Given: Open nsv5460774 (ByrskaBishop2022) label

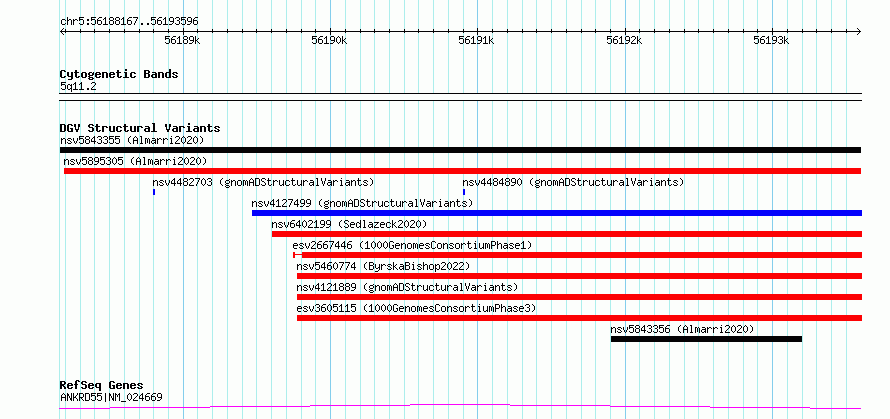Looking at the screenshot, I should coord(384,266).
